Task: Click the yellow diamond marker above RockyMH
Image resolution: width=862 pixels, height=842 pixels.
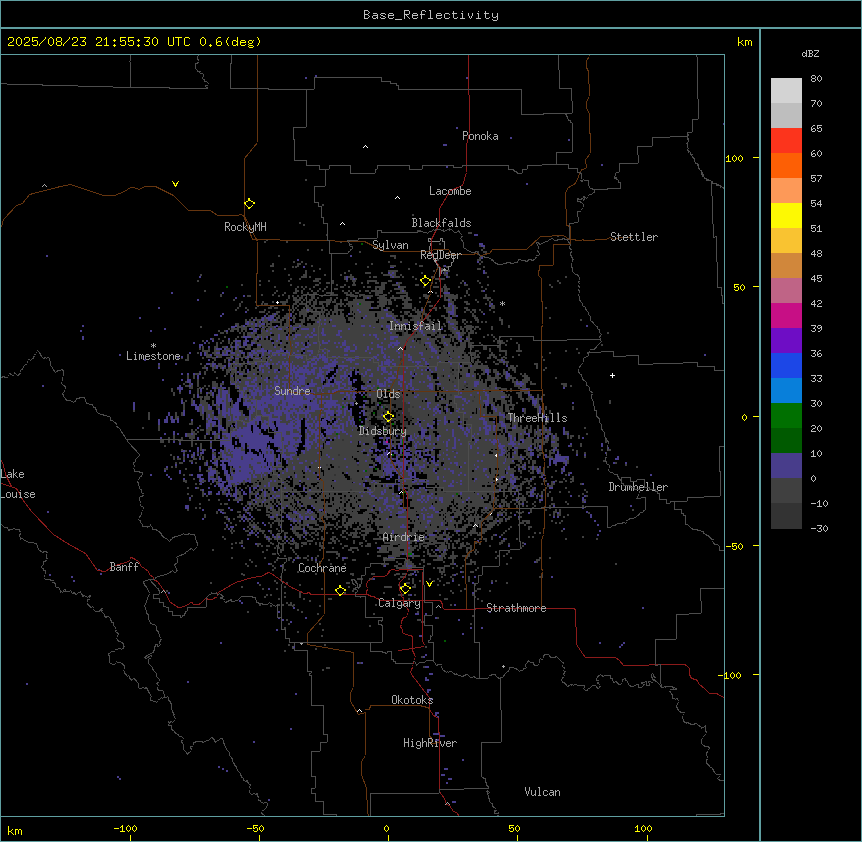Action: coord(250,204)
